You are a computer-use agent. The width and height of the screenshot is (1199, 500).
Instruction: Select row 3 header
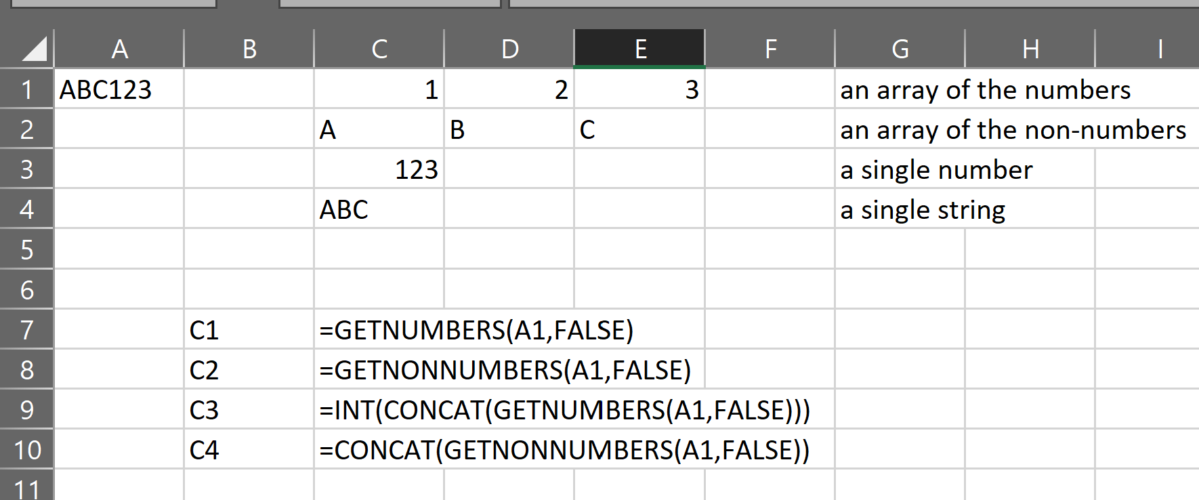point(27,170)
